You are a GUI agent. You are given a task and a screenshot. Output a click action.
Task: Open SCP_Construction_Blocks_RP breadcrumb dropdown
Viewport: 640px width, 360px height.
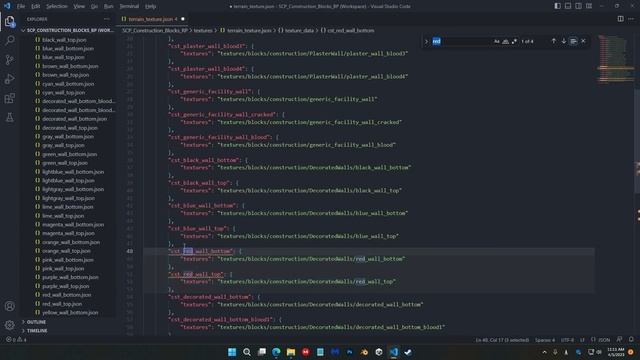(155, 31)
